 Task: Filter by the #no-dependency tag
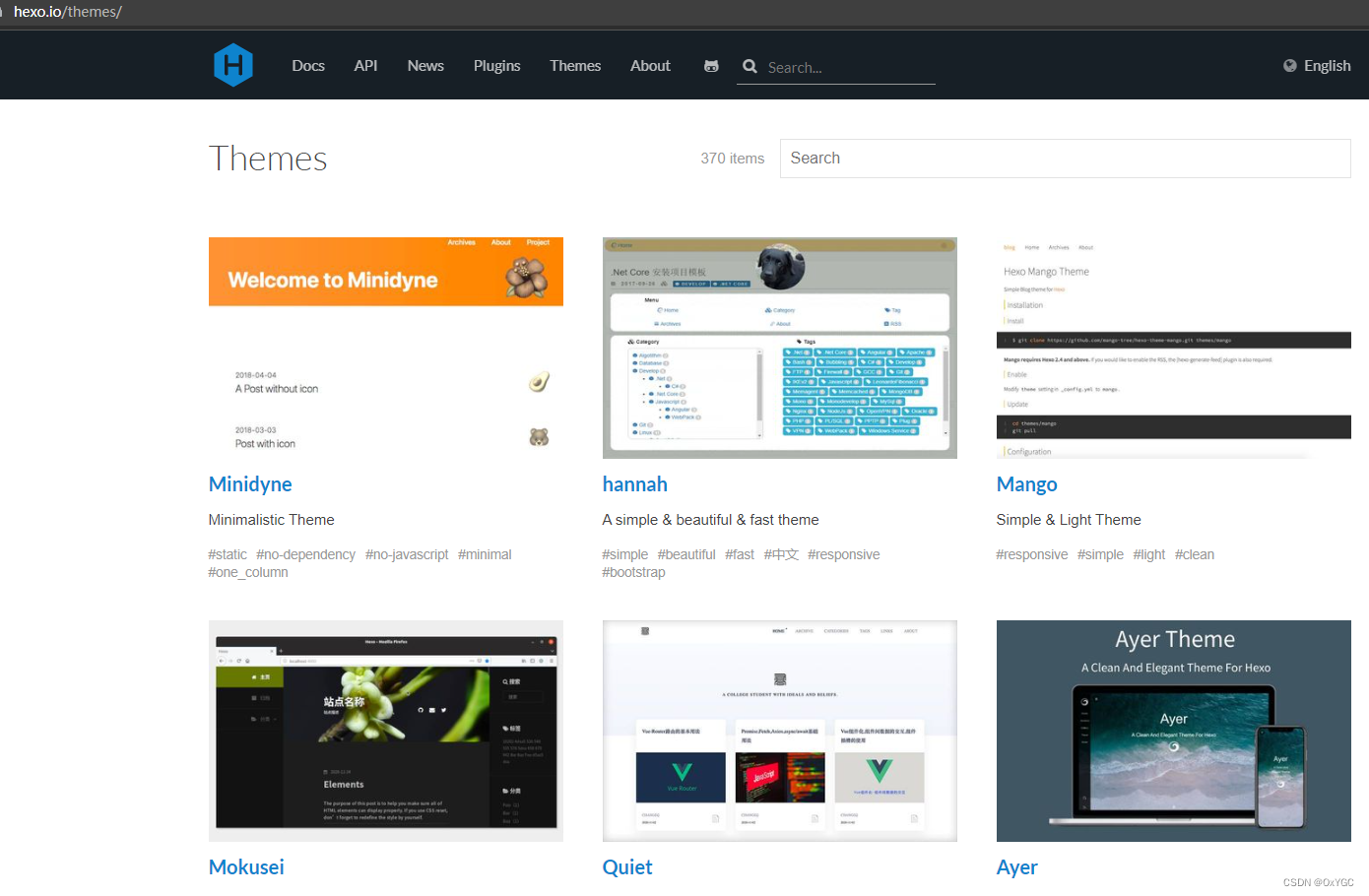pyautogui.click(x=305, y=554)
